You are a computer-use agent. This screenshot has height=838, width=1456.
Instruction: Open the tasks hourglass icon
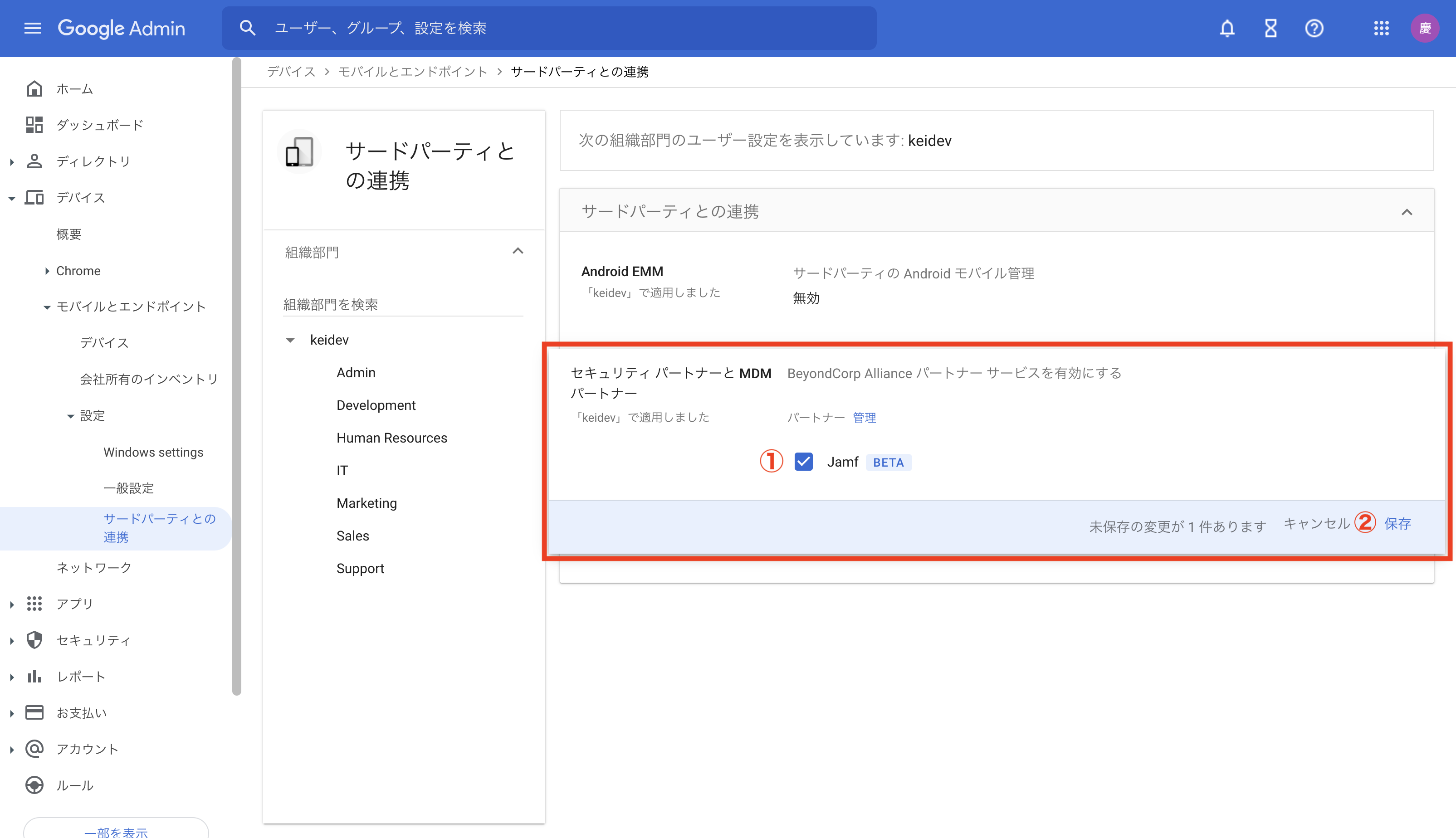click(1270, 28)
